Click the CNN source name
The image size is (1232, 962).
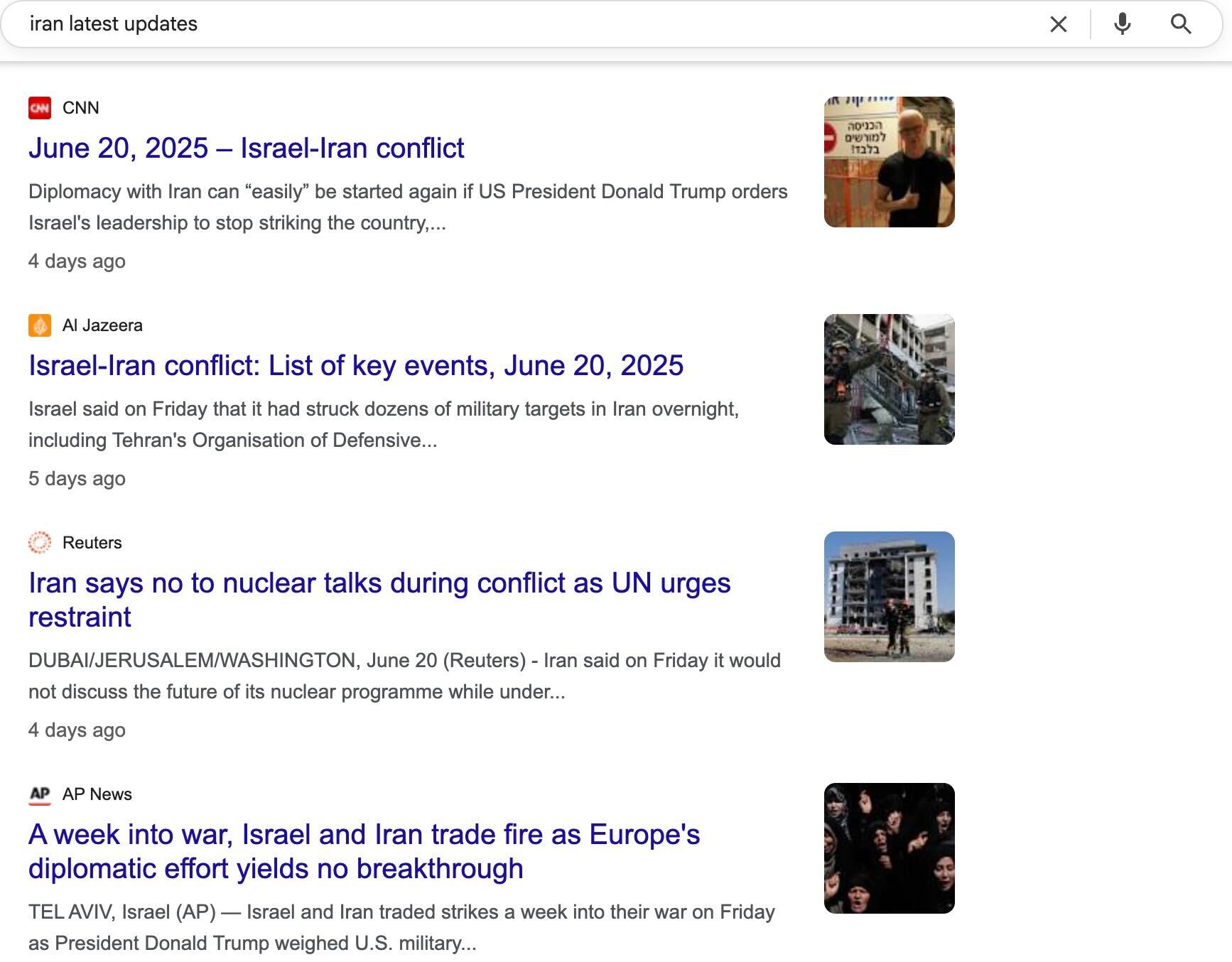(x=81, y=108)
